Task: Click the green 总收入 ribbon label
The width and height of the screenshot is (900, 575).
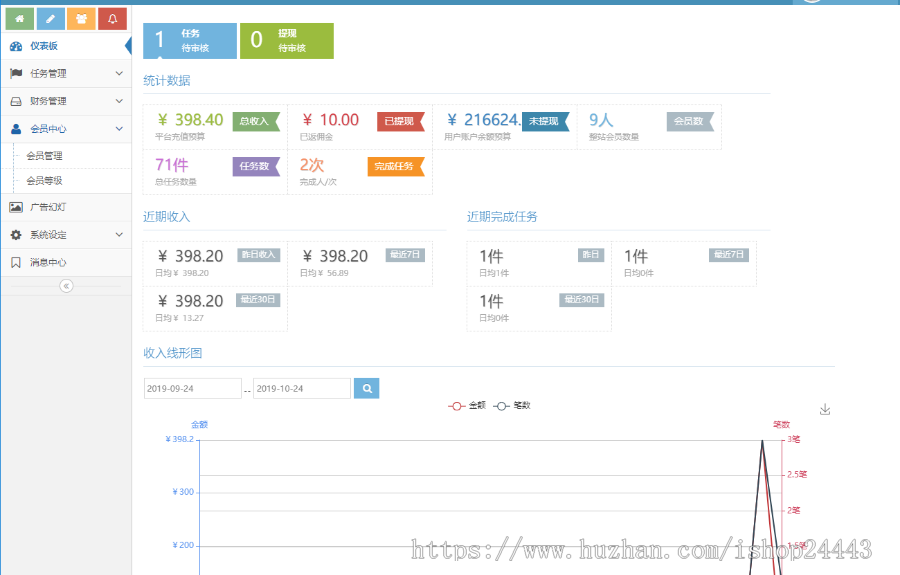Action: 256,121
